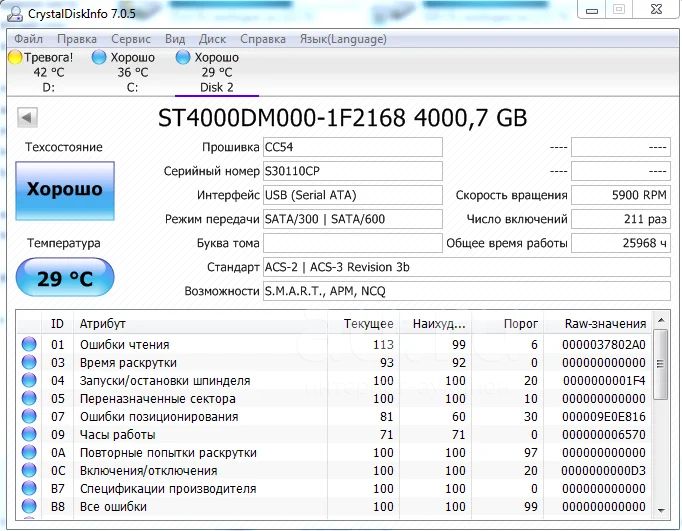Screen dimensions: 682x531
Task: Click the Порог column header
Action: [x=508, y=324]
